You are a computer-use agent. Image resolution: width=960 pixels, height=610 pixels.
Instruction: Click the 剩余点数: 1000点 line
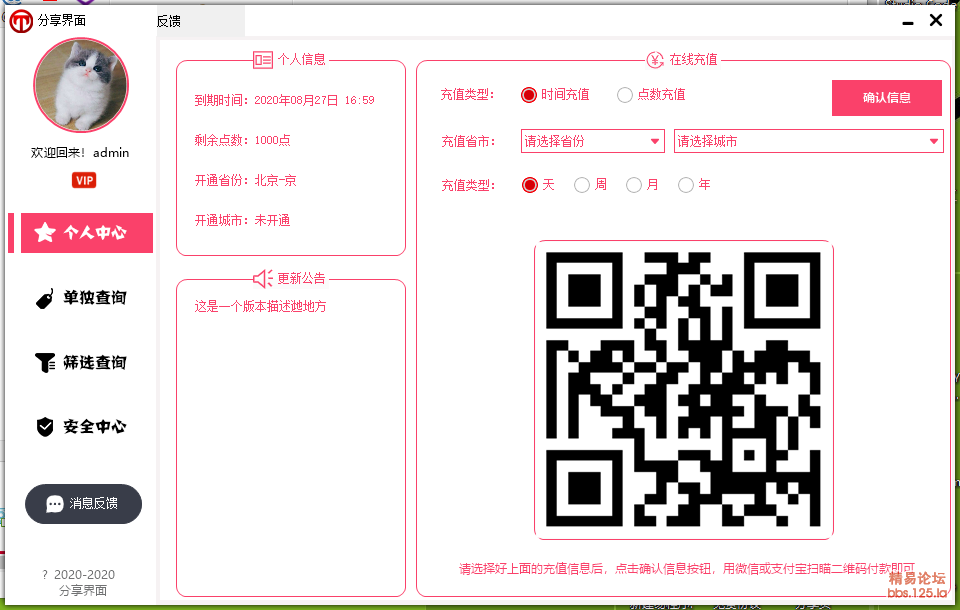(x=242, y=140)
